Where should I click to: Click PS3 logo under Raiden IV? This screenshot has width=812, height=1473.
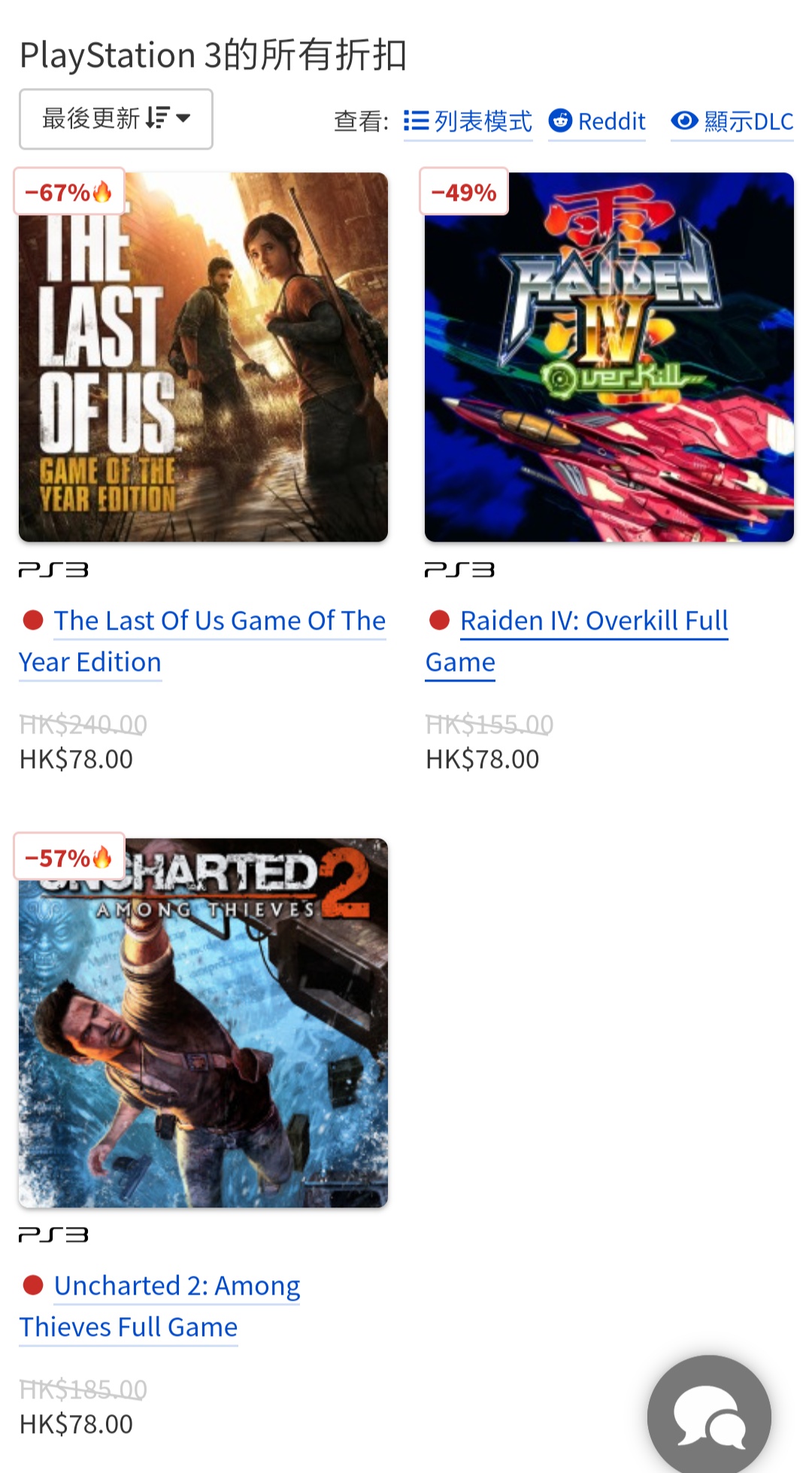click(459, 569)
